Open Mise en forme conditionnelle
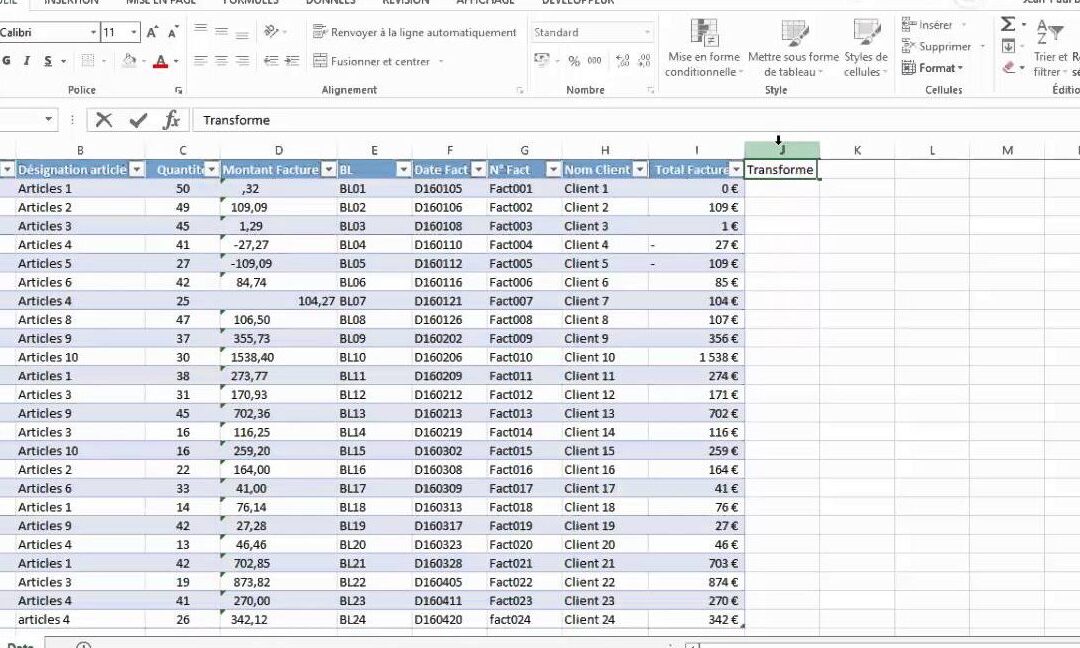The height and width of the screenshot is (648, 1080). click(x=704, y=48)
